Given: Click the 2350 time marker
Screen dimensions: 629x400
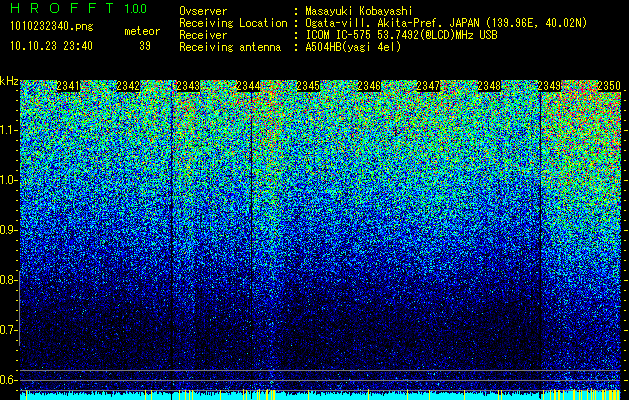Looking at the screenshot, I should point(609,86).
